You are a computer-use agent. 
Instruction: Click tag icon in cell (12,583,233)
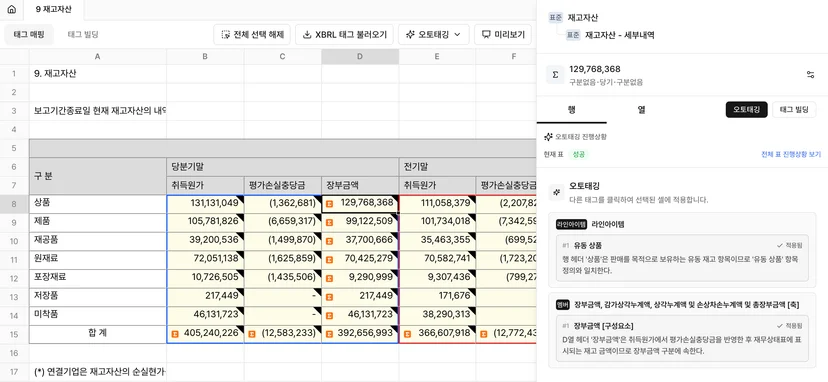pyautogui.click(x=252, y=334)
